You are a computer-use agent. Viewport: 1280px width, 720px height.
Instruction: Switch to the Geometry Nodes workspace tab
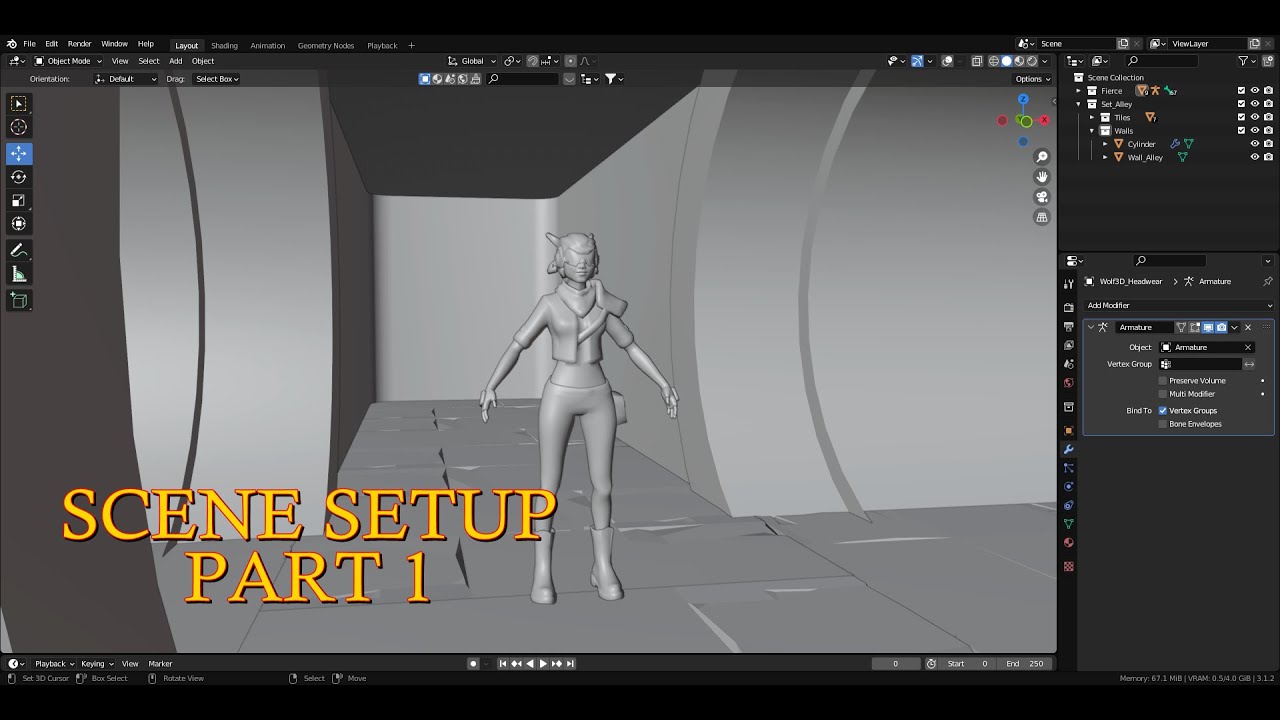pyautogui.click(x=326, y=45)
